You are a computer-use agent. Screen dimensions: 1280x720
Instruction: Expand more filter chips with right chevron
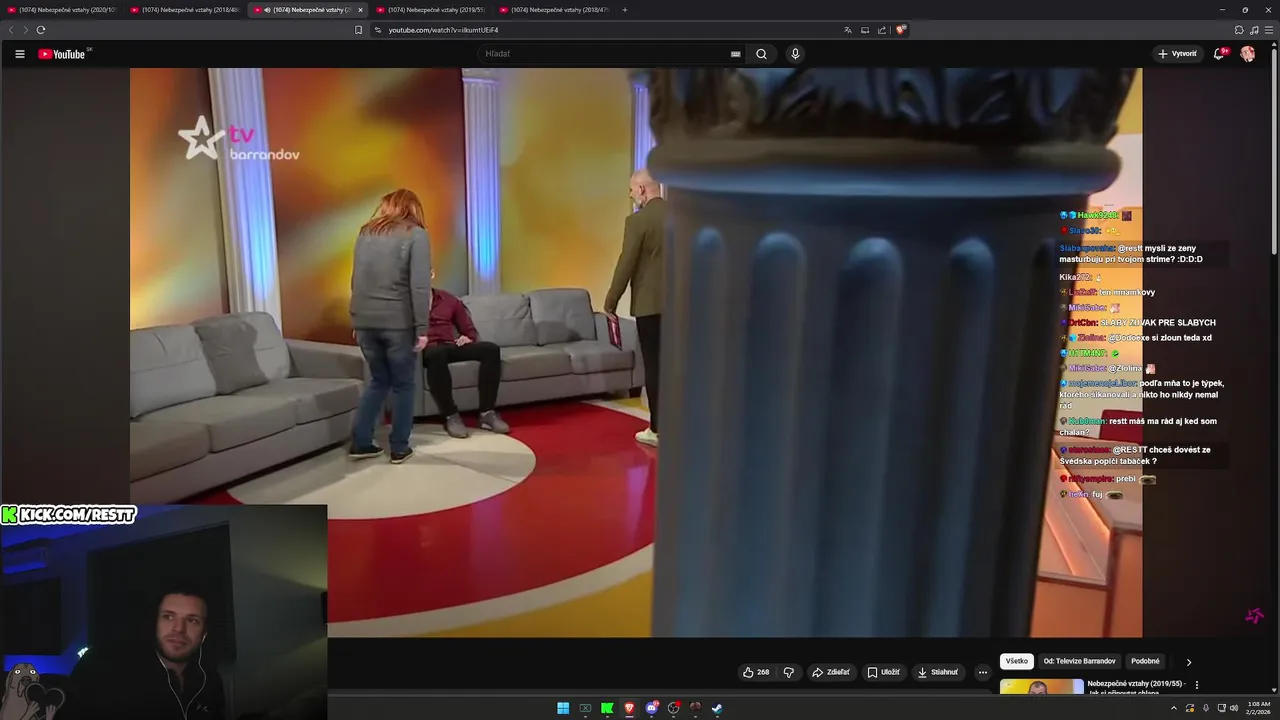[1189, 662]
